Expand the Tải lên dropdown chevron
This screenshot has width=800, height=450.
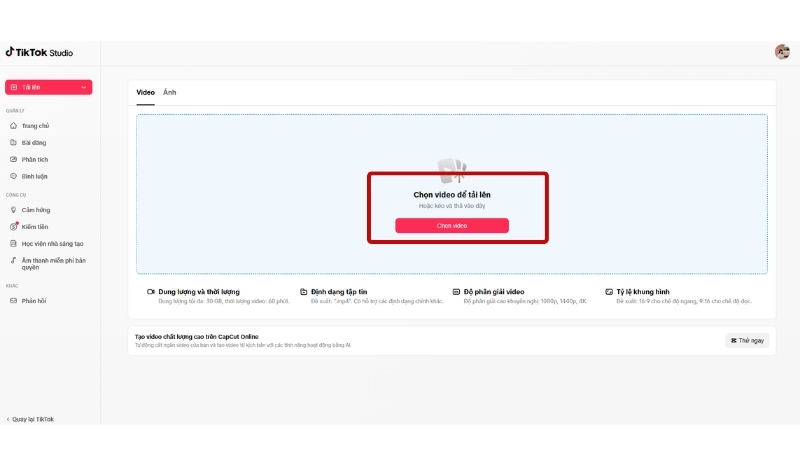pyautogui.click(x=83, y=87)
